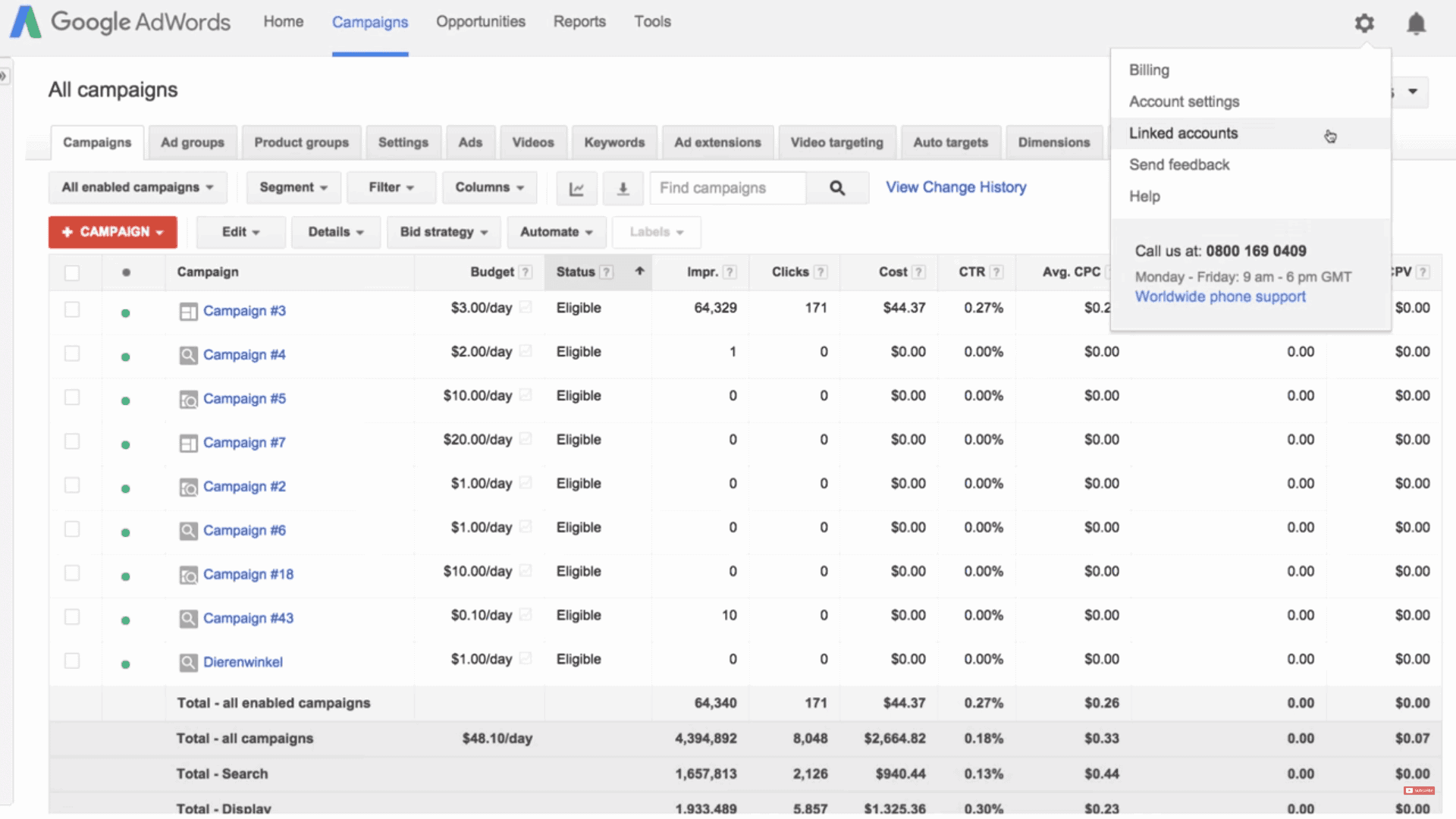Click Help in the gear menu

click(1250, 197)
